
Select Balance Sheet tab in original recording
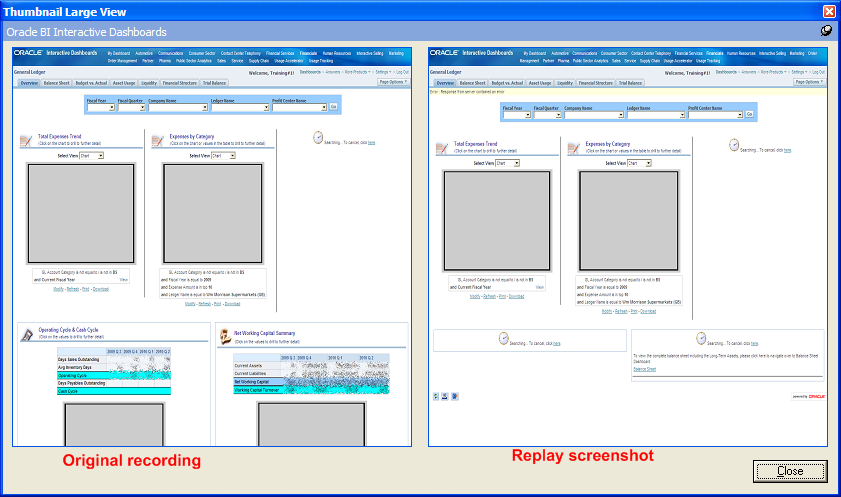tap(55, 83)
